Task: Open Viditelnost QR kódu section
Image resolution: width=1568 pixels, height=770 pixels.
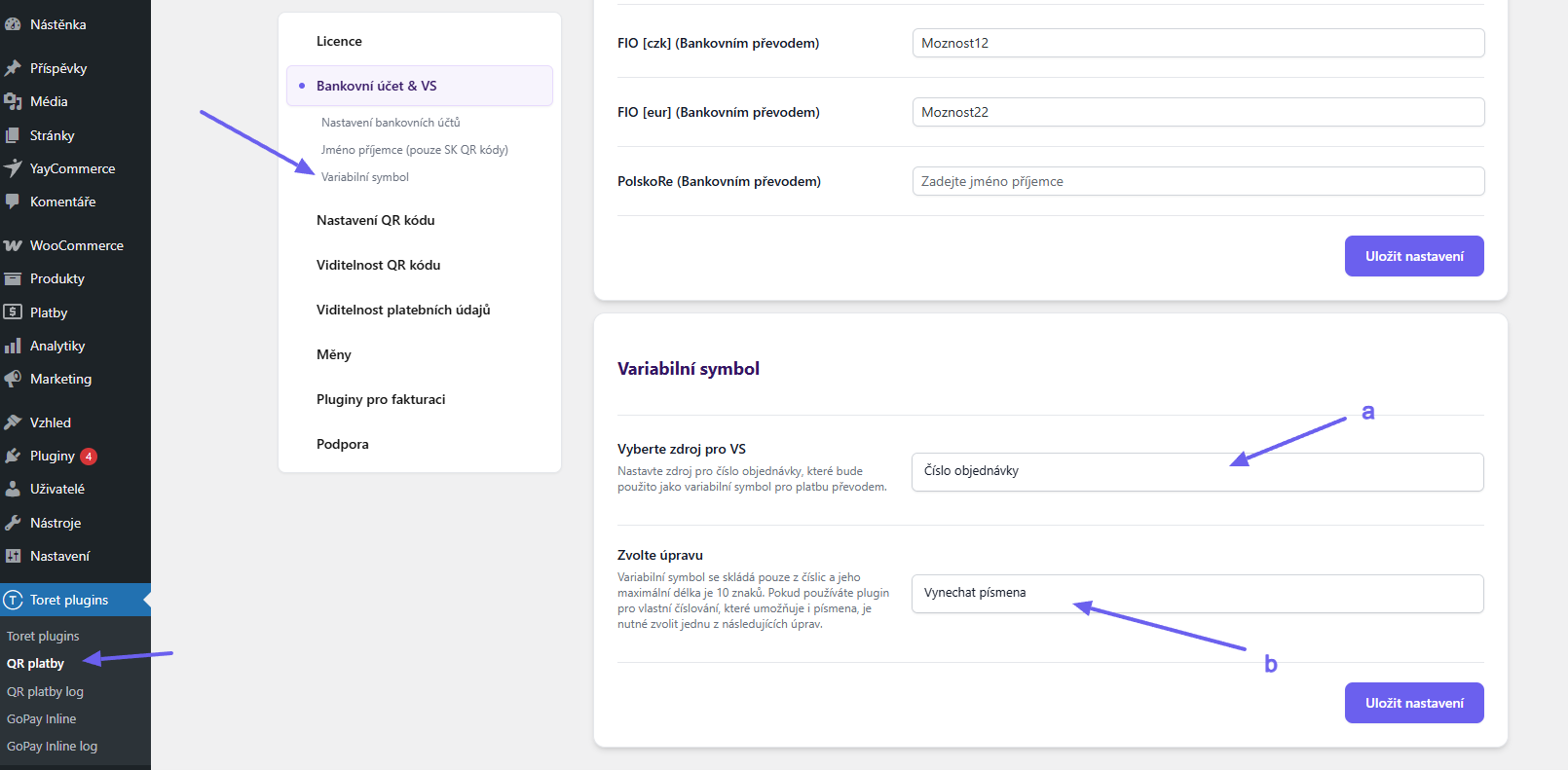Action: 379,265
